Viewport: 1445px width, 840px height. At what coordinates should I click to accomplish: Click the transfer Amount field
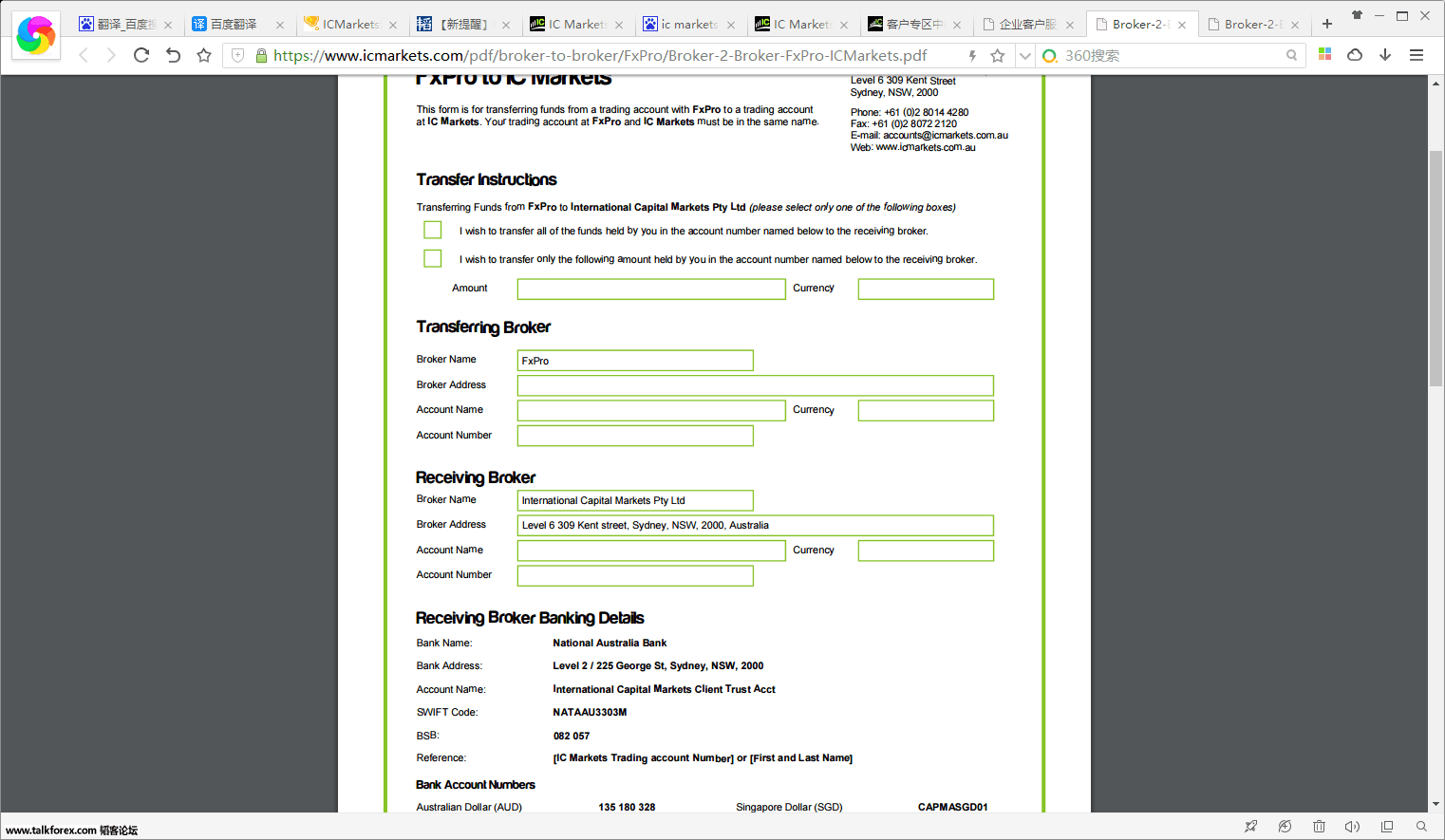click(651, 289)
